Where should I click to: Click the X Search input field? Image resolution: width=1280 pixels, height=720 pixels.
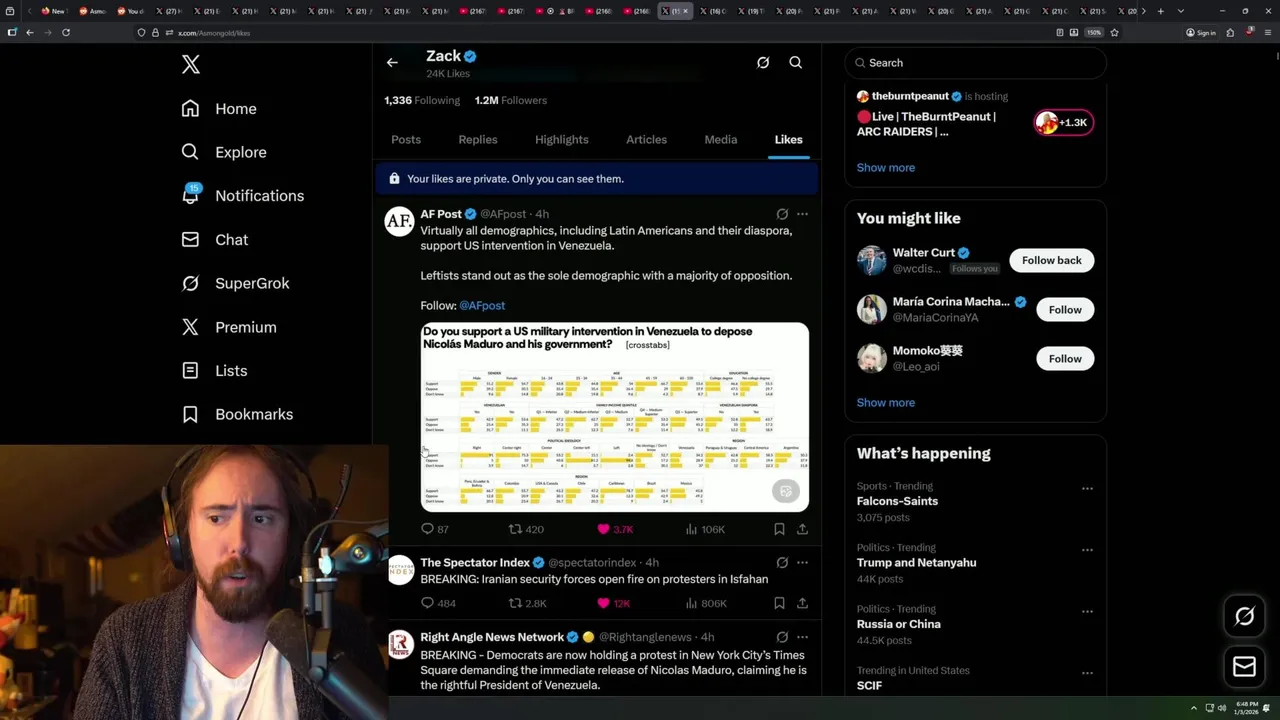[976, 63]
